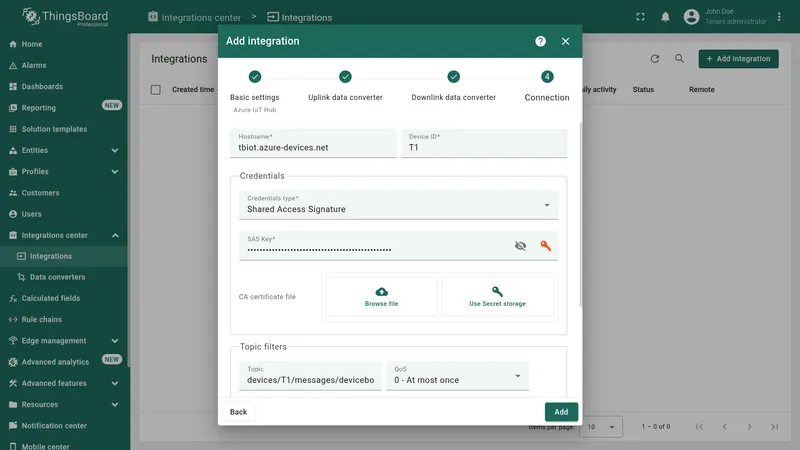Click John Doe user avatar
This screenshot has width=800, height=450.
tap(691, 17)
